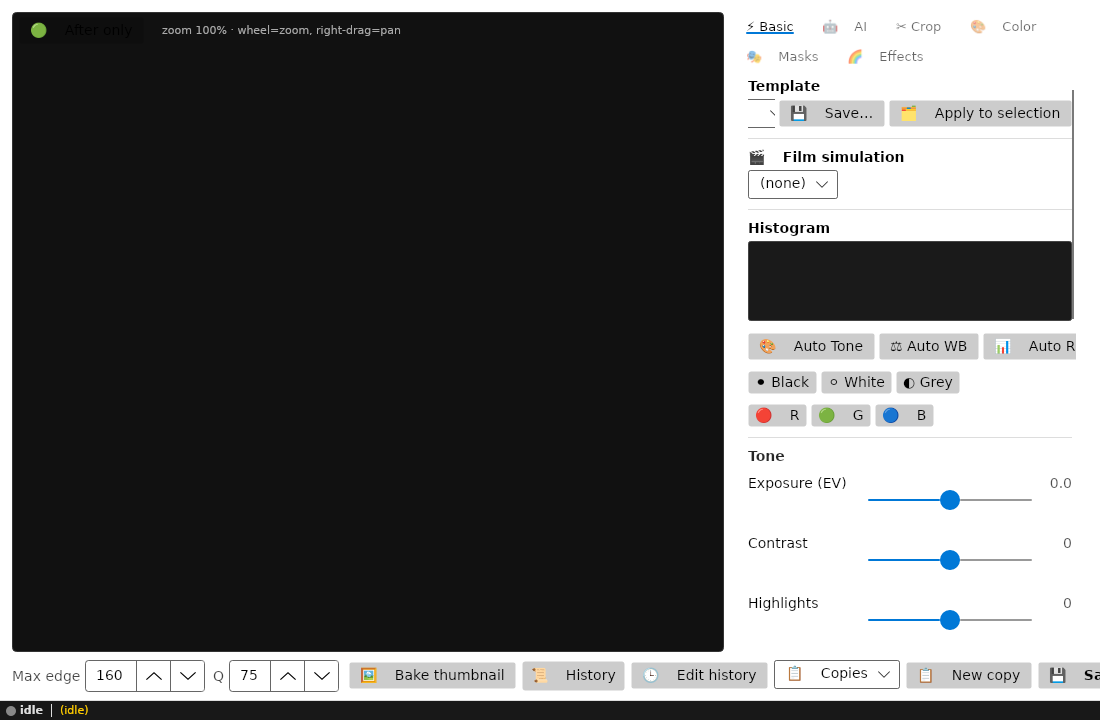This screenshot has width=1100, height=720.
Task: Toggle the After only view button
Action: click(81, 30)
